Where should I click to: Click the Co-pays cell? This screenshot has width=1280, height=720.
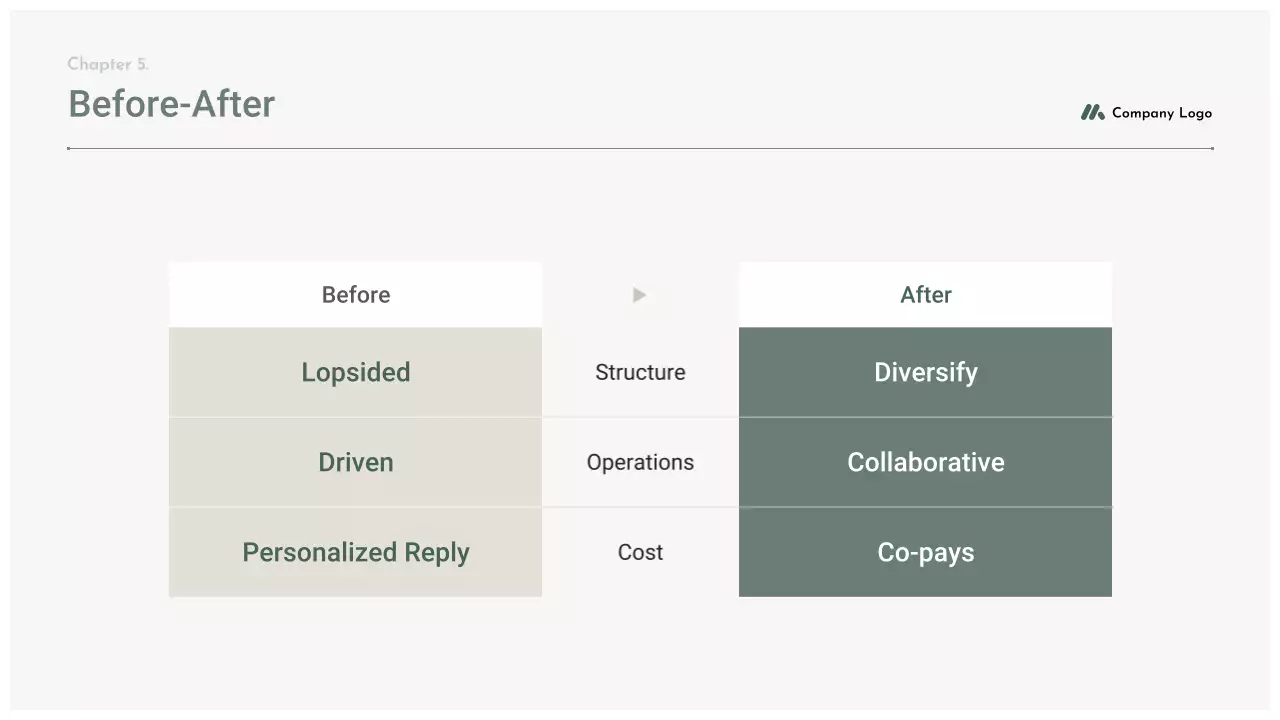point(925,552)
